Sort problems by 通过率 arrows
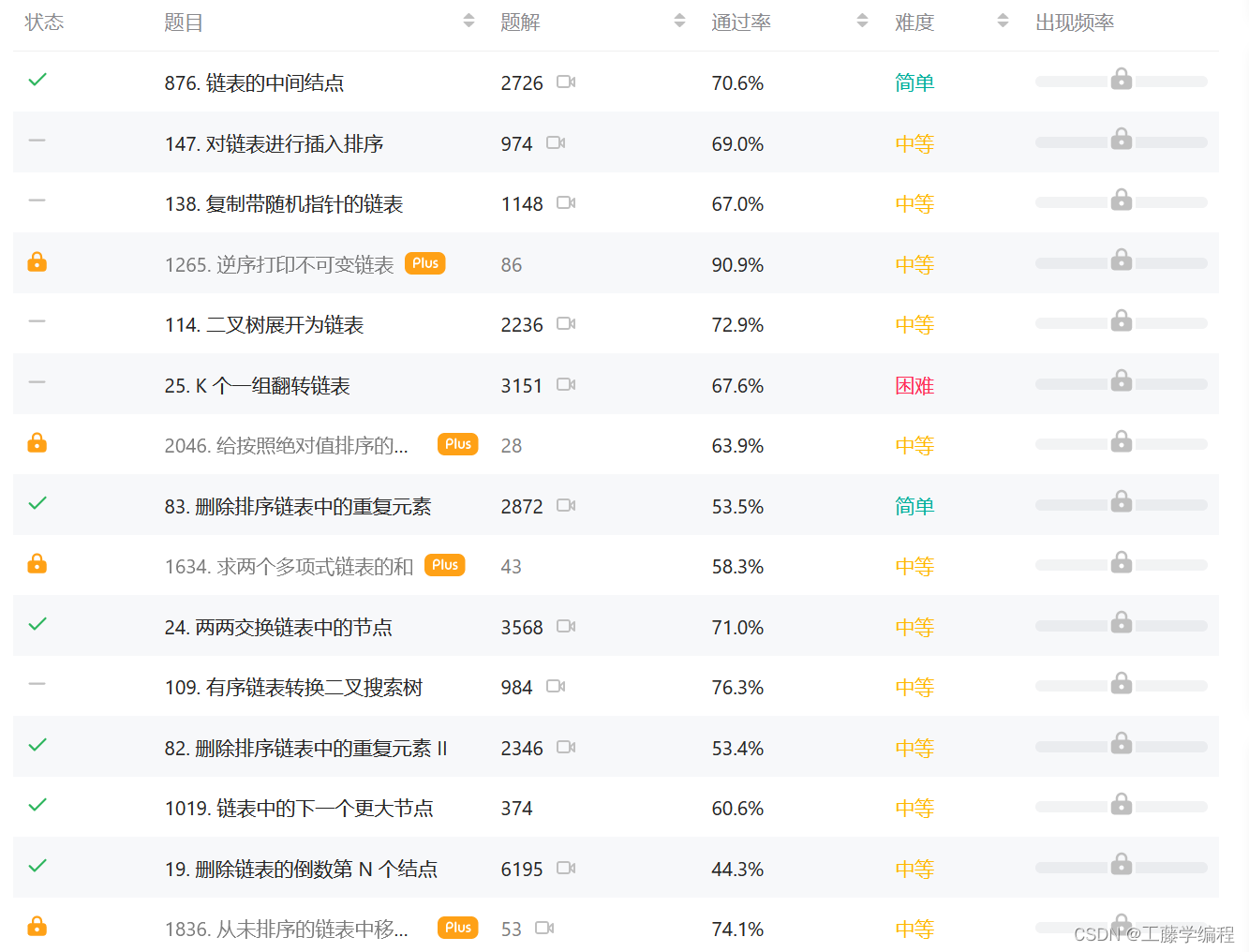This screenshot has height=952, width=1249. [862, 21]
